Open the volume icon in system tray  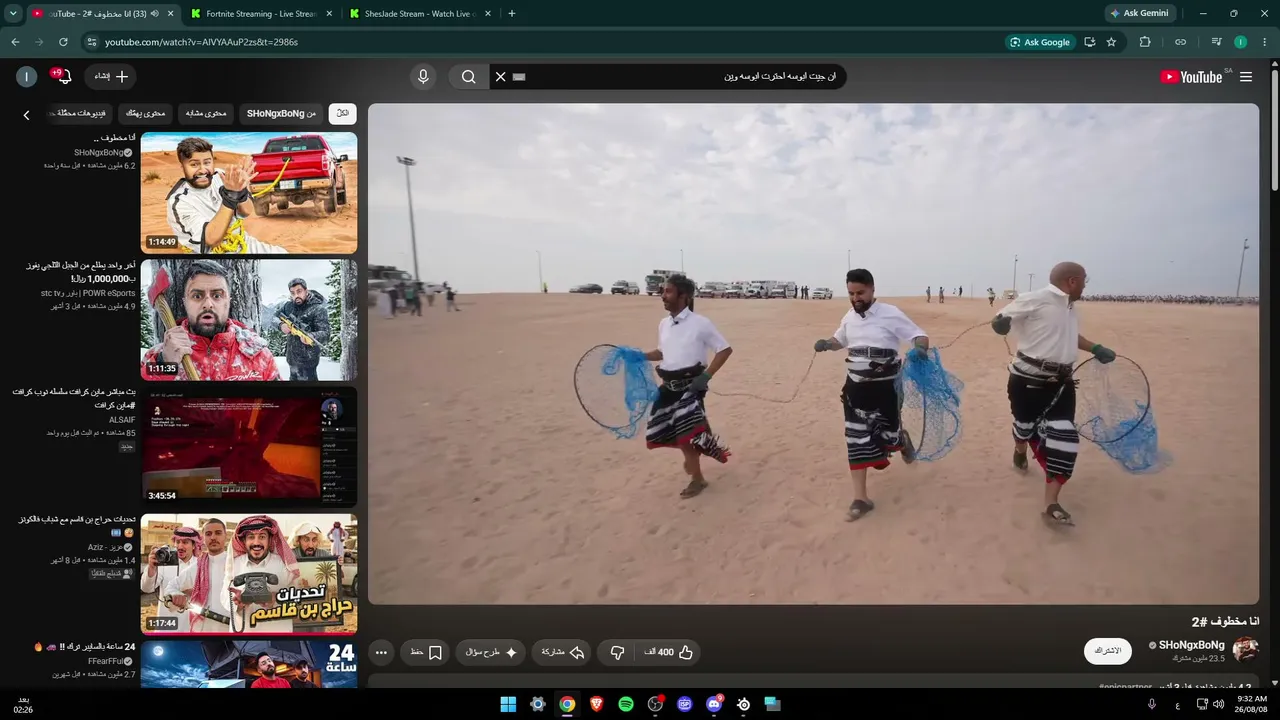(x=1218, y=704)
